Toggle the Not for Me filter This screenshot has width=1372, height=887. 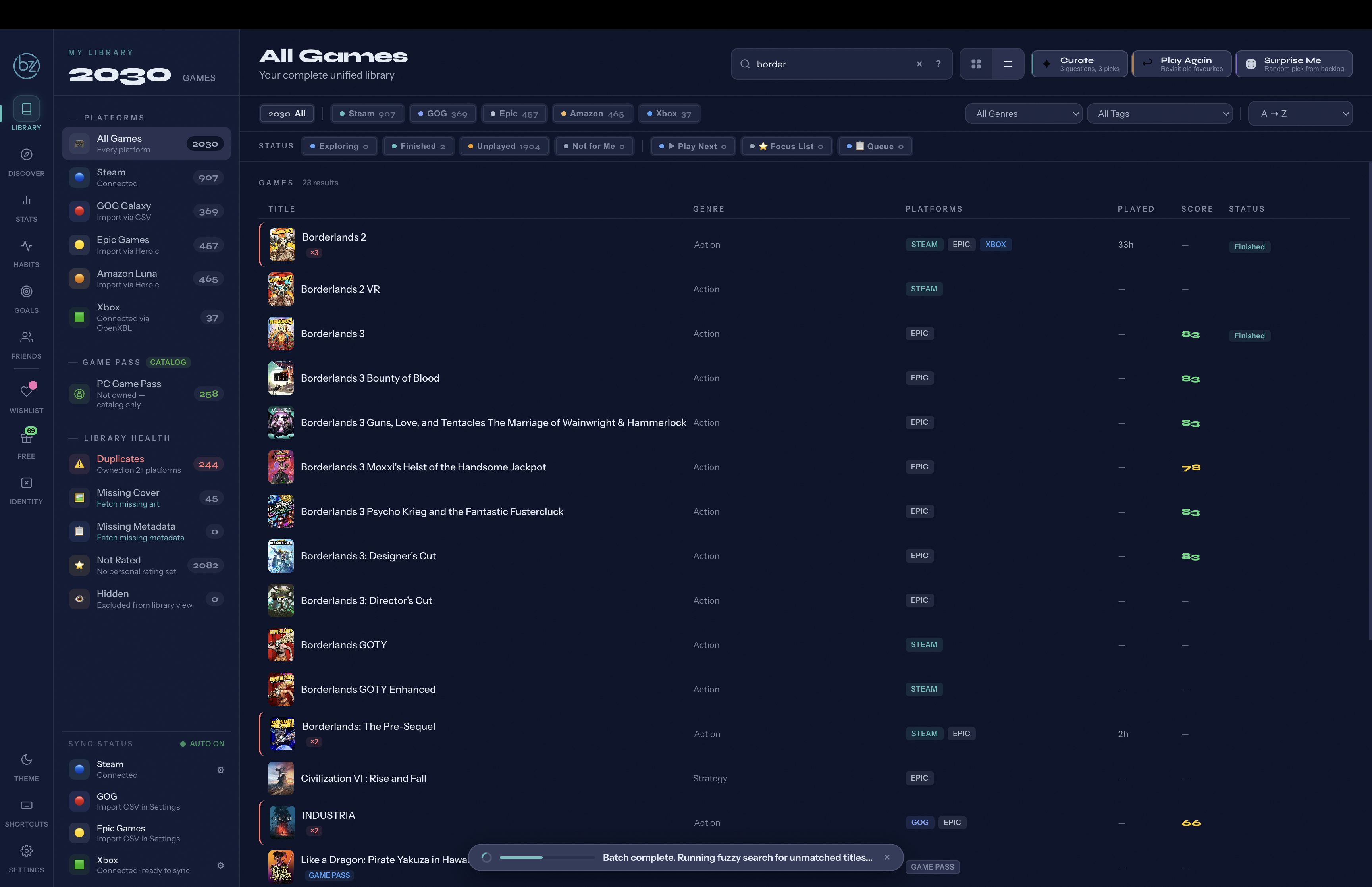[594, 146]
